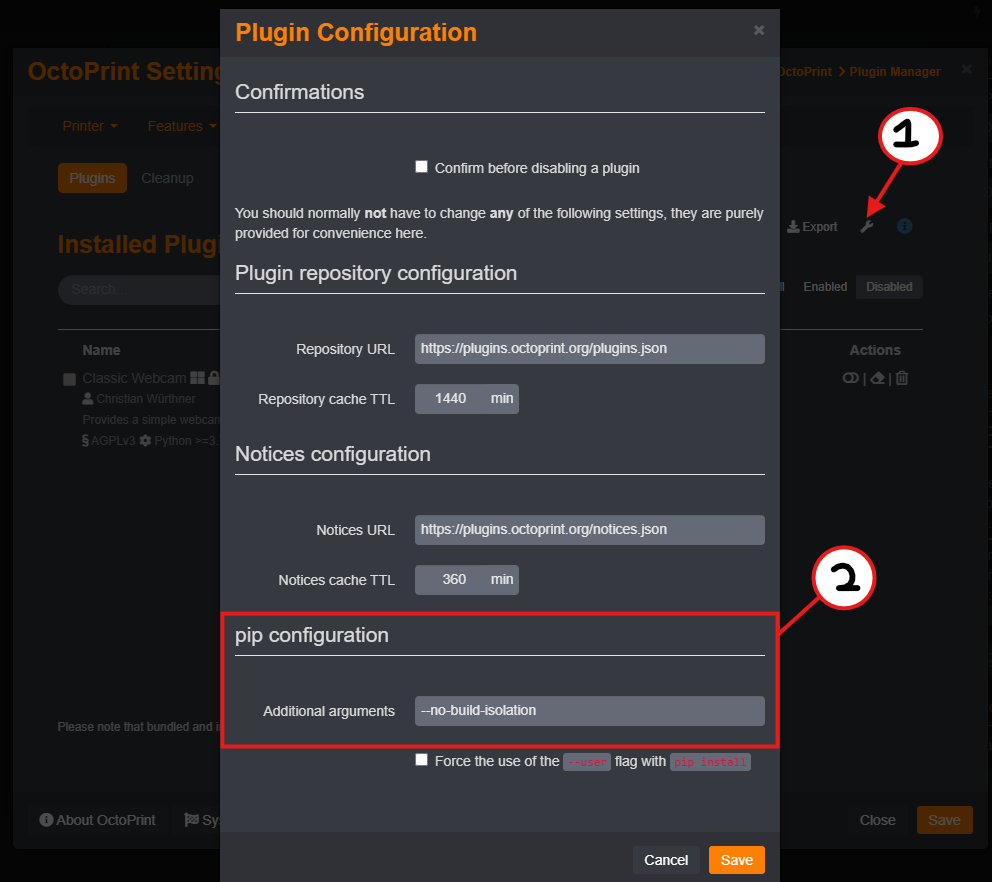Click the blue info circle icon
The width and height of the screenshot is (992, 882).
(x=904, y=227)
